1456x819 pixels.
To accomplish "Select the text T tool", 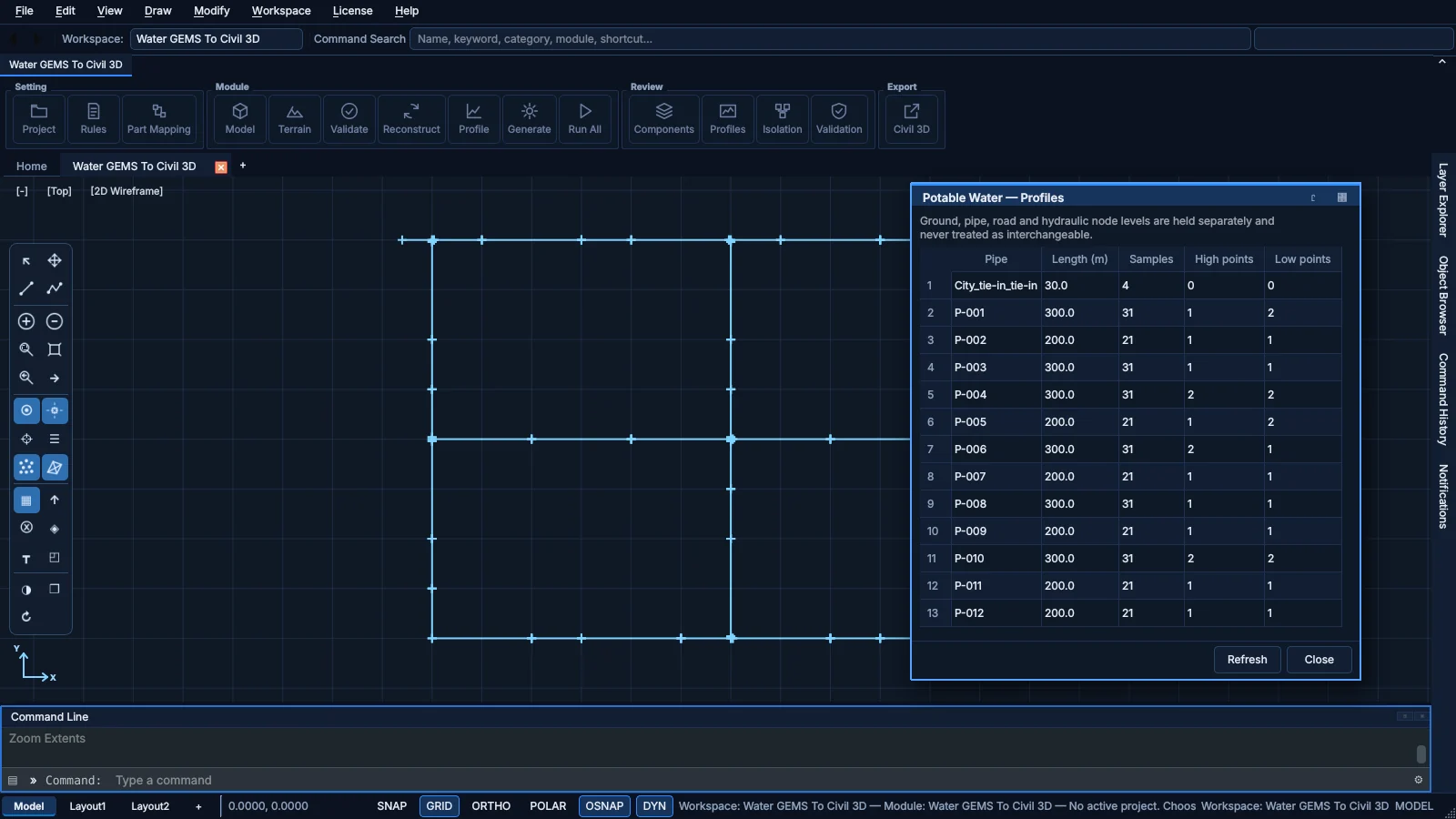I will [x=26, y=559].
